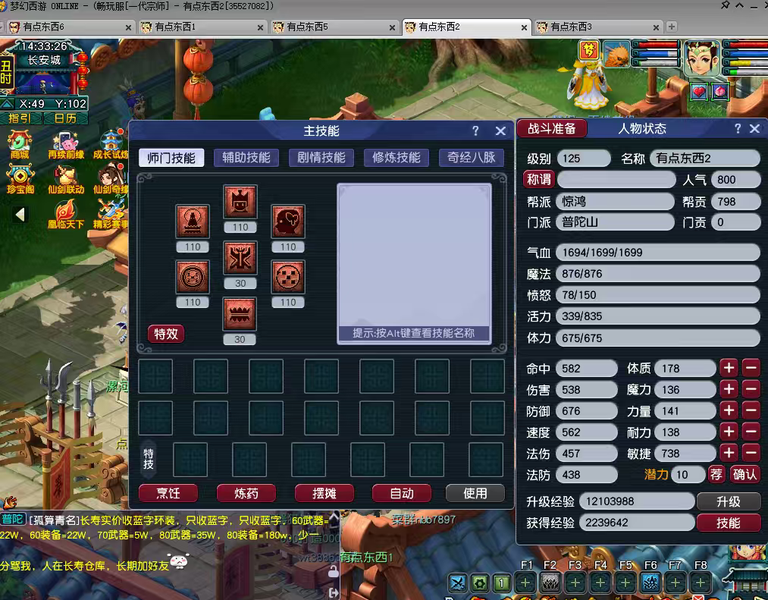The height and width of the screenshot is (600, 768).
Task: Open the 指引 guide button
Action: 20,118
